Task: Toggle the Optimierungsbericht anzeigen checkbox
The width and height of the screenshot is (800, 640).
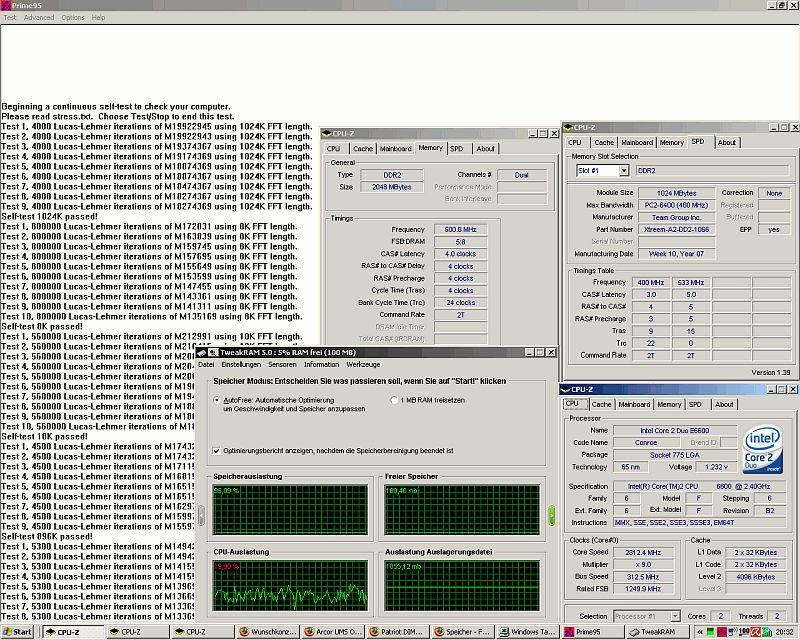Action: point(216,451)
